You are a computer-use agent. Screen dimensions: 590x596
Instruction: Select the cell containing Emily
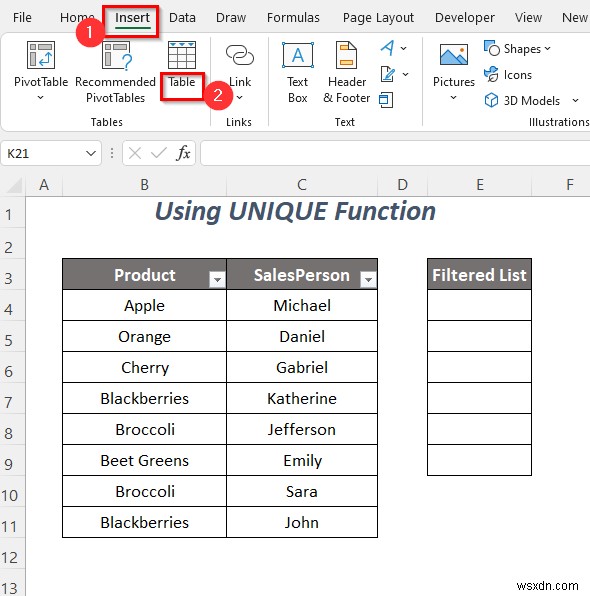click(x=302, y=461)
